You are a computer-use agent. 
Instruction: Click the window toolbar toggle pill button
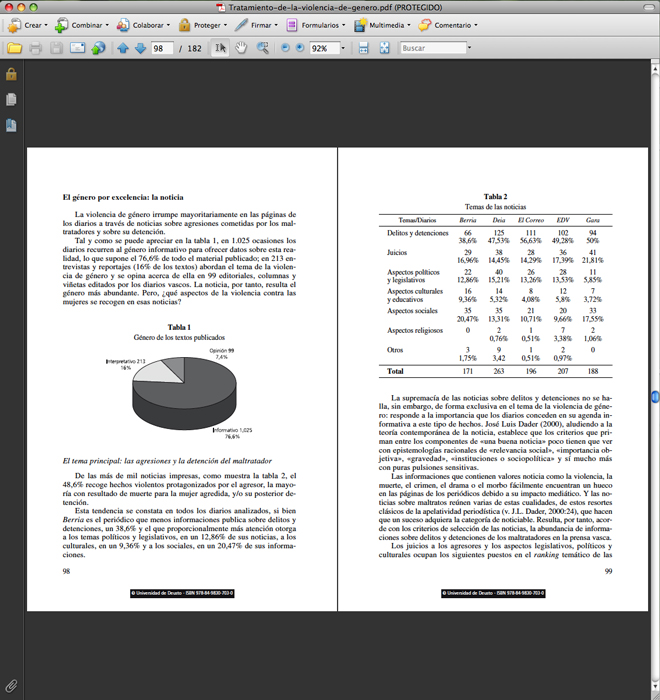[649, 7]
